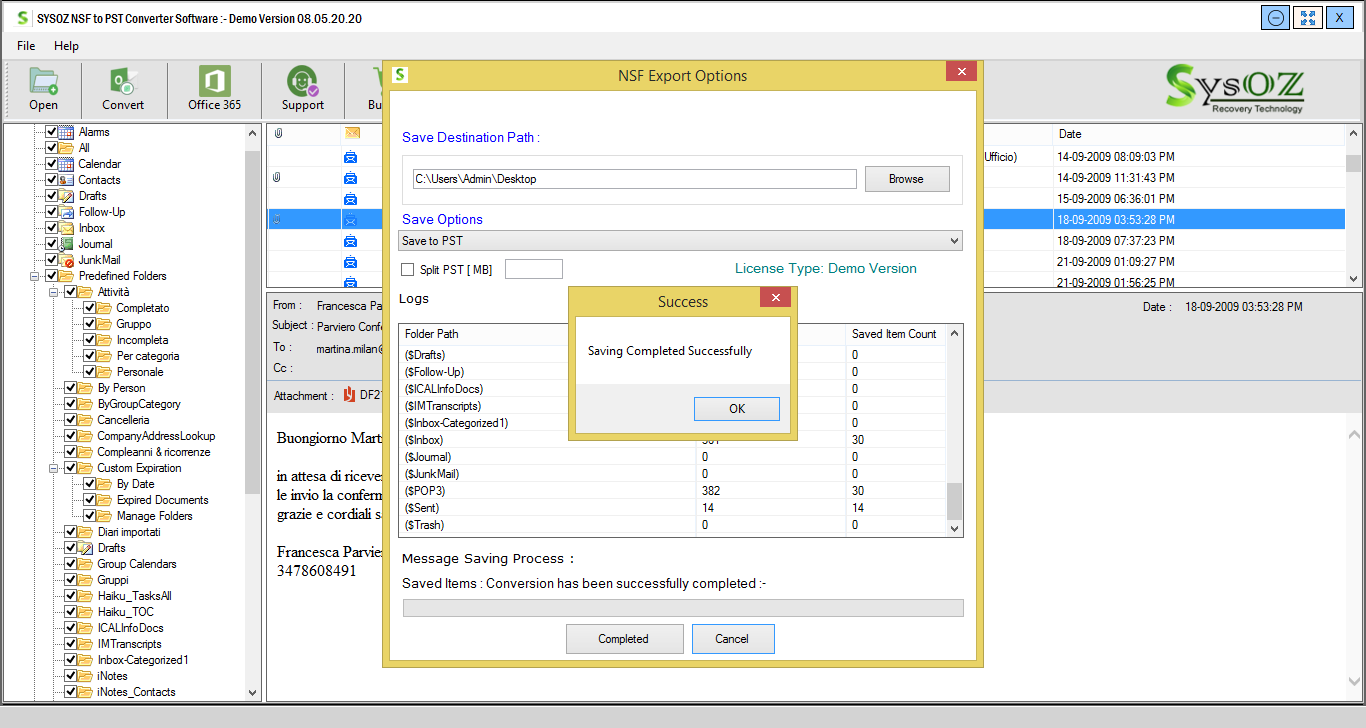Click the Predefined Folders folder icon
Viewport: 1366px width, 728px height.
66,276
